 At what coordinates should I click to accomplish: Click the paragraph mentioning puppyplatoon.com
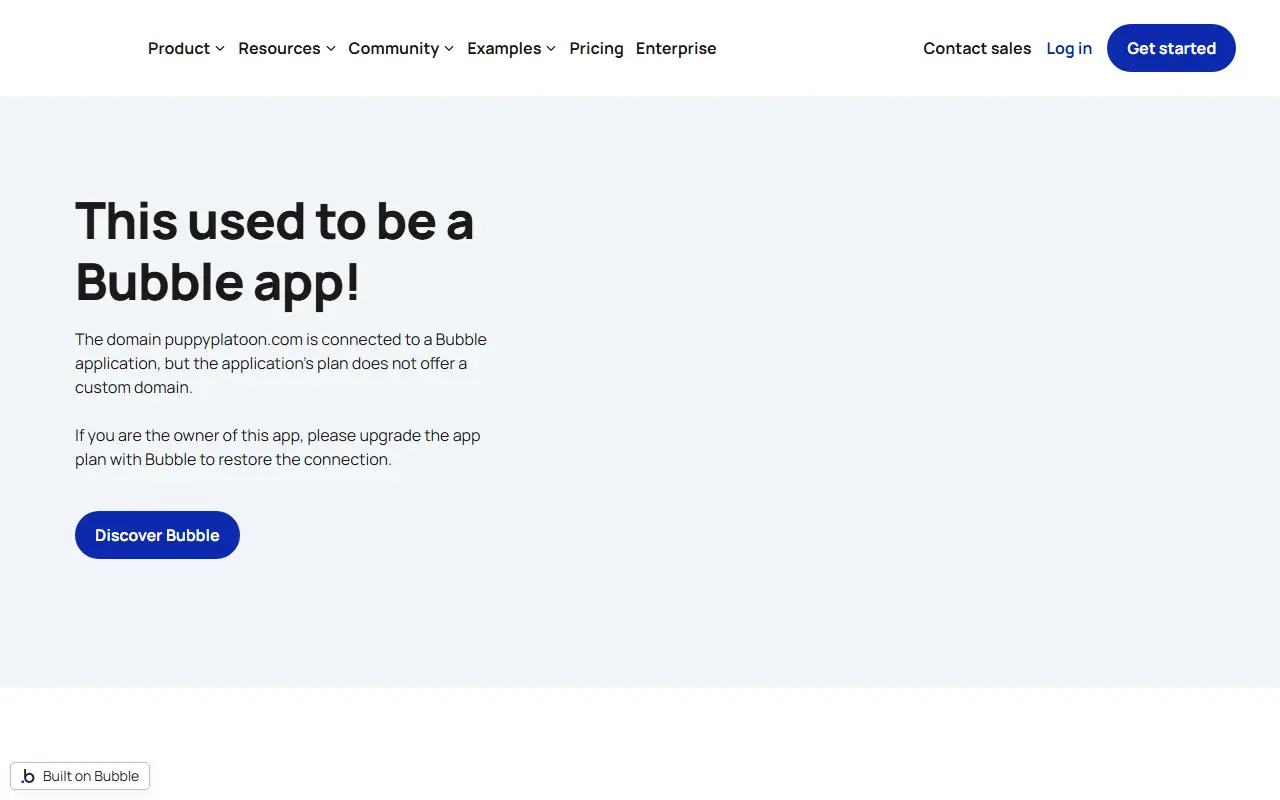click(x=281, y=363)
